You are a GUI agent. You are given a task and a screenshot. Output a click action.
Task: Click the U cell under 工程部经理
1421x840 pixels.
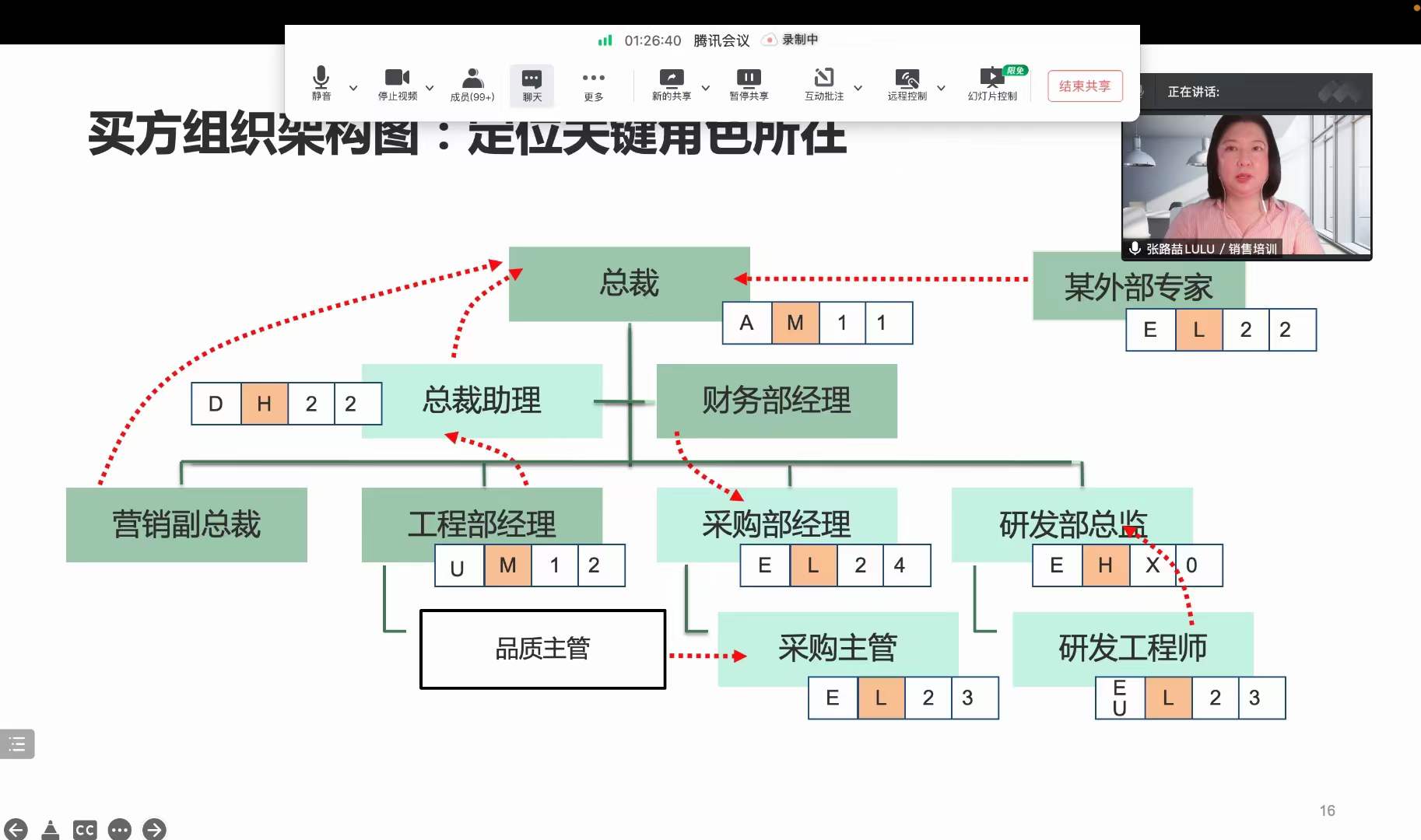[459, 565]
